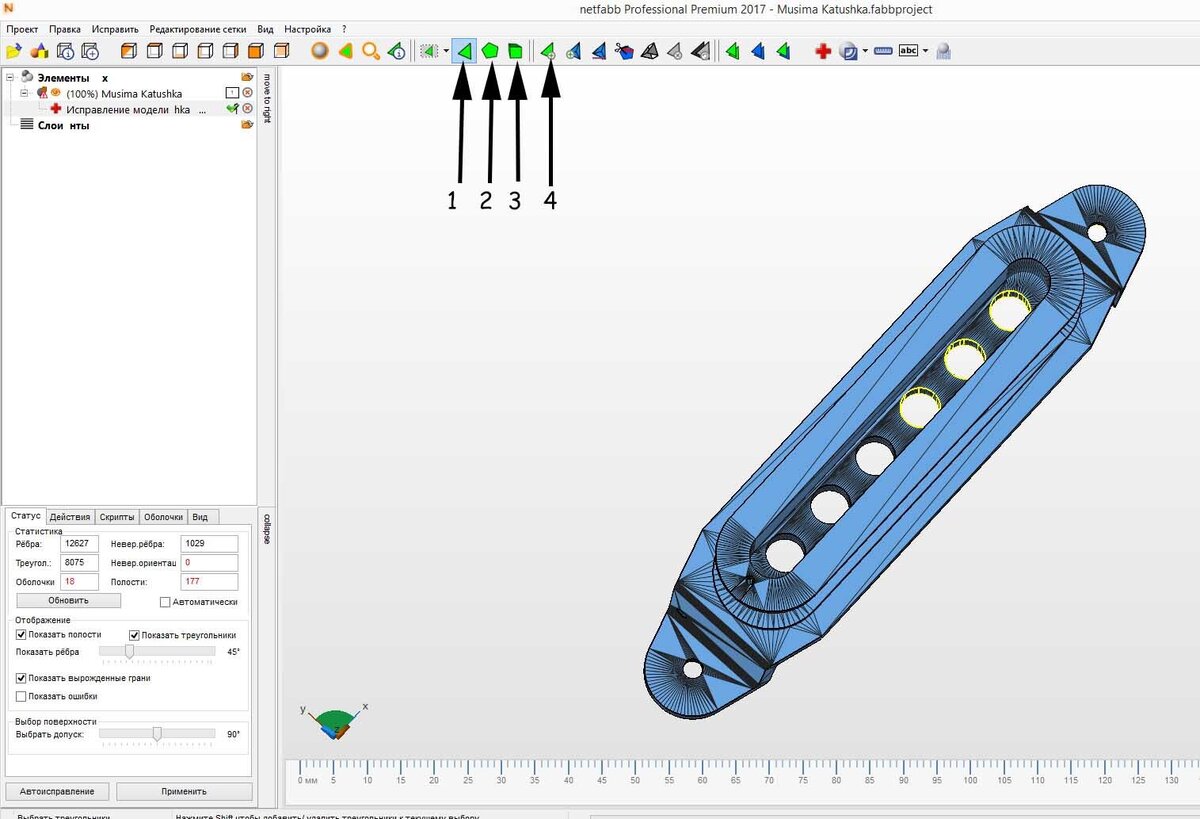The image size is (1200, 819).
Task: Open the Правка menu
Action: coord(64,29)
